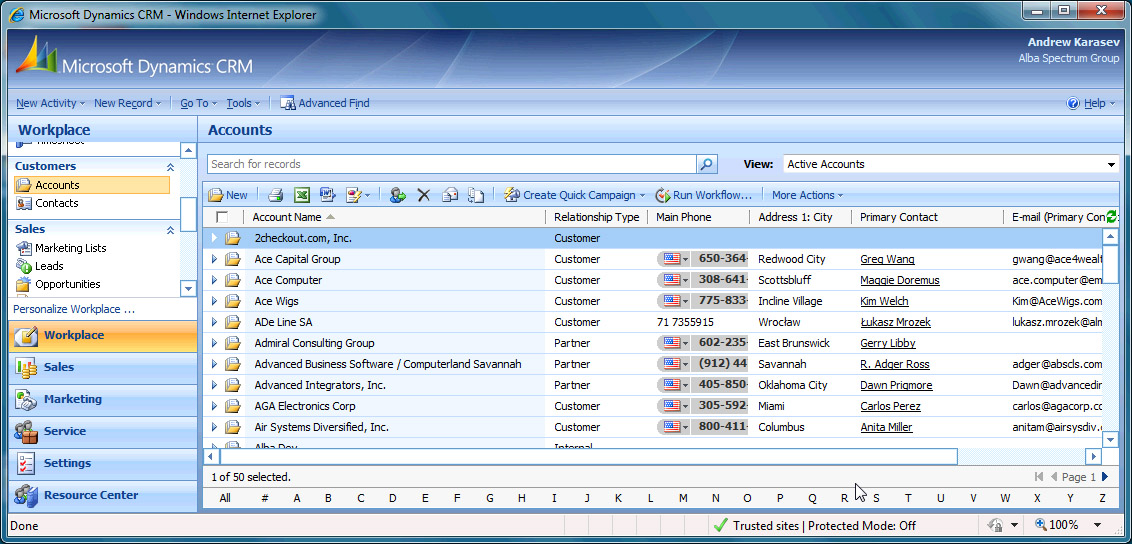
Task: Delete selected account with X icon
Action: point(424,195)
